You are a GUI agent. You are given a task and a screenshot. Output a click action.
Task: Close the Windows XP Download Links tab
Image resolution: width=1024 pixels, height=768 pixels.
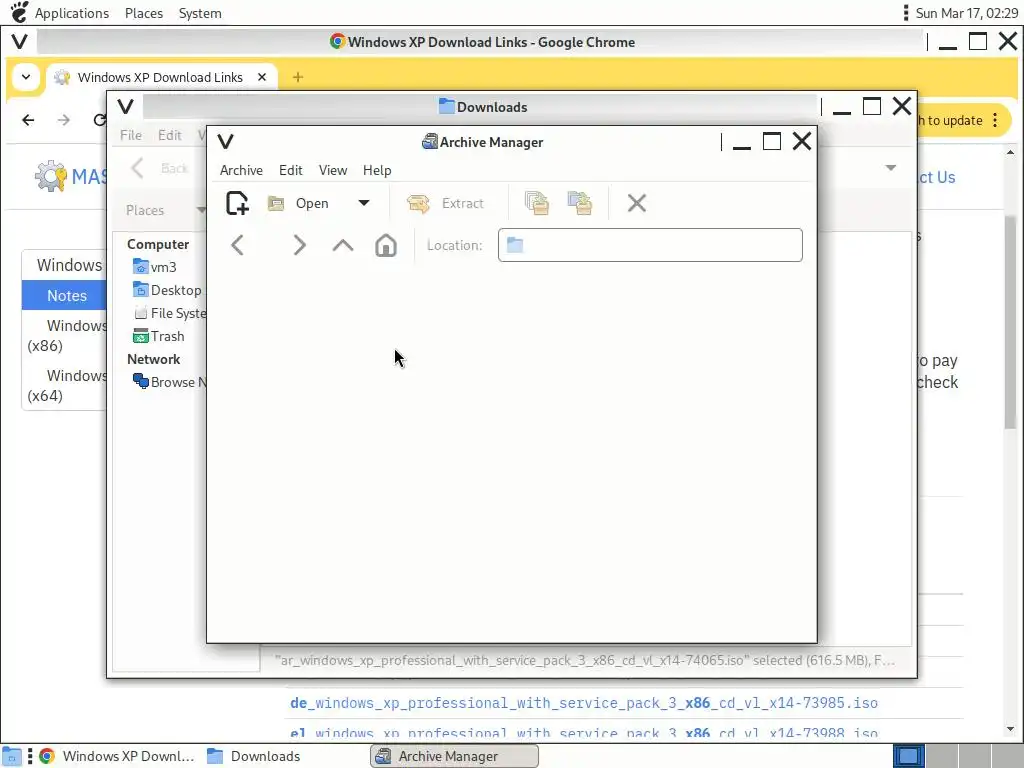tap(262, 77)
